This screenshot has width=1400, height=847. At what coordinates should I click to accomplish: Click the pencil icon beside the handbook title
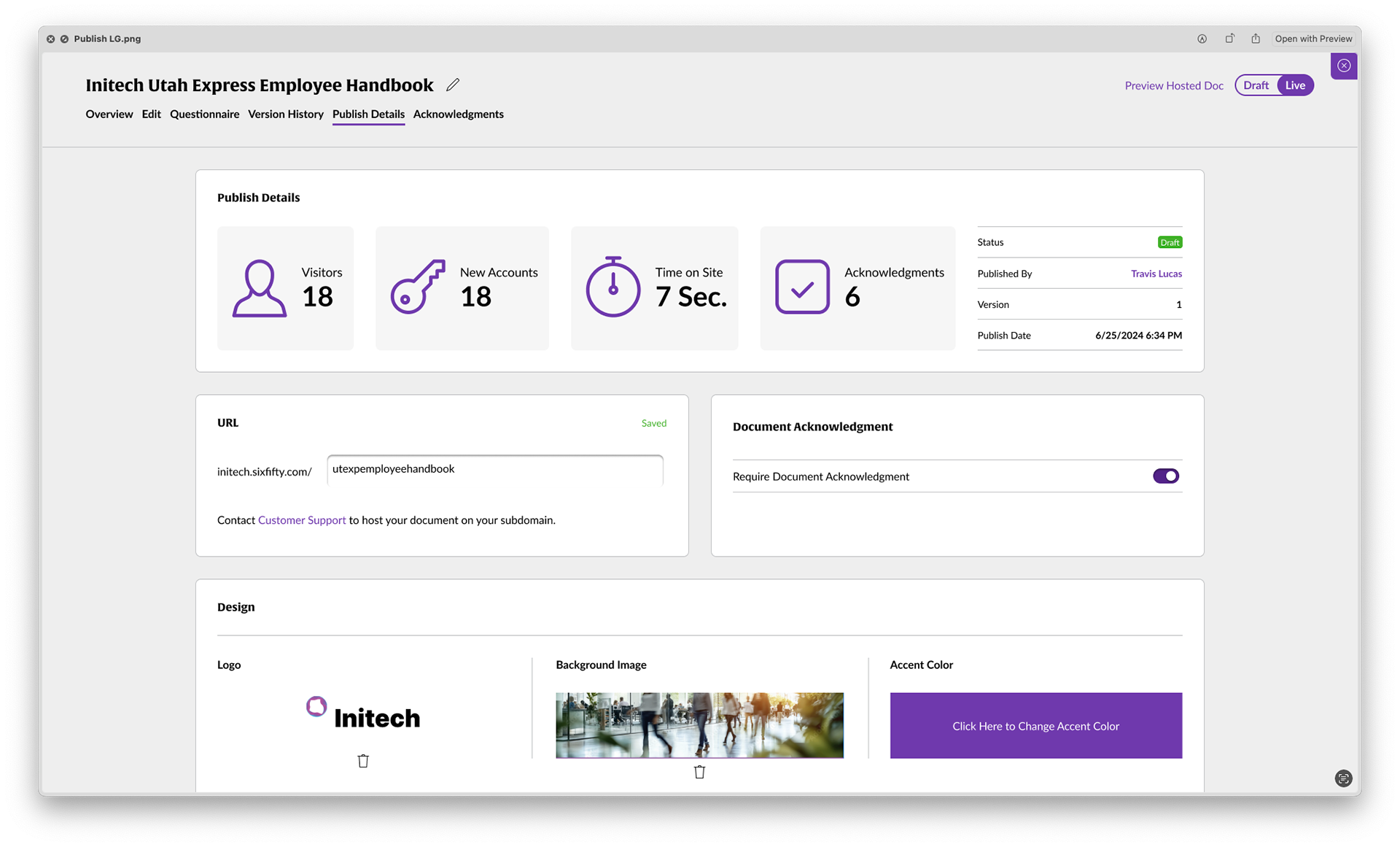453,85
